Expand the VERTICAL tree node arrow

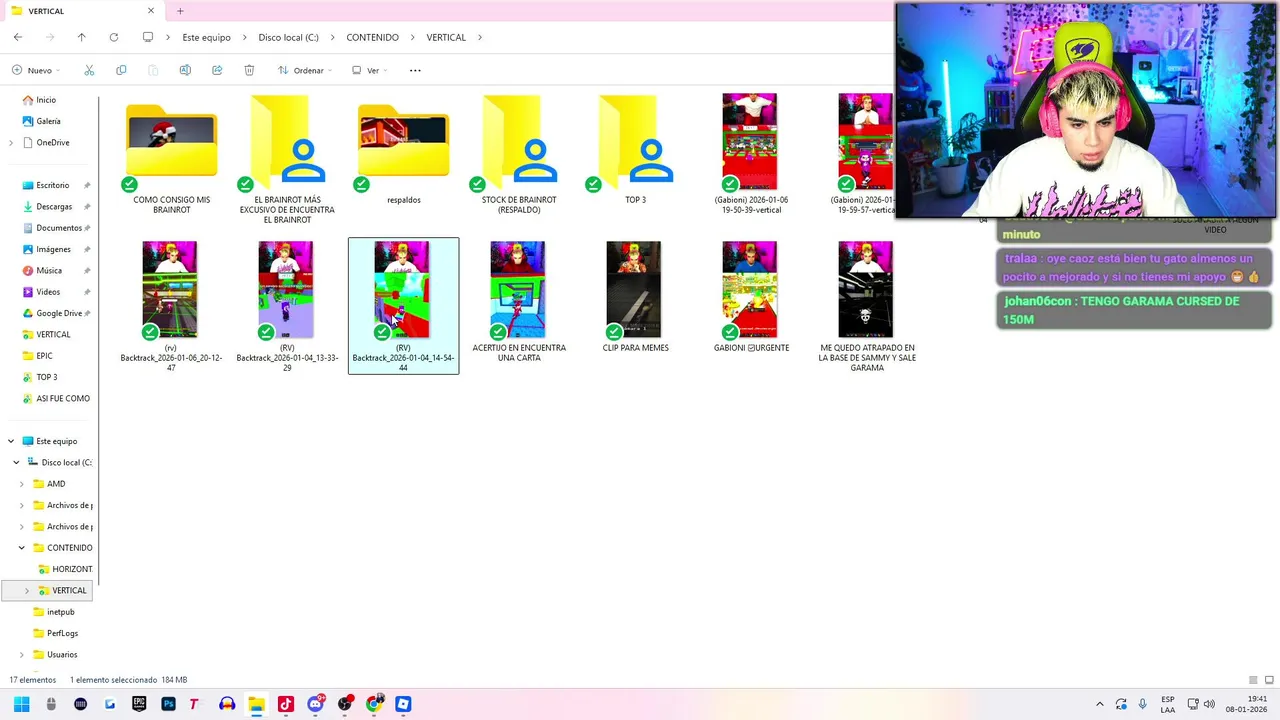click(27, 591)
